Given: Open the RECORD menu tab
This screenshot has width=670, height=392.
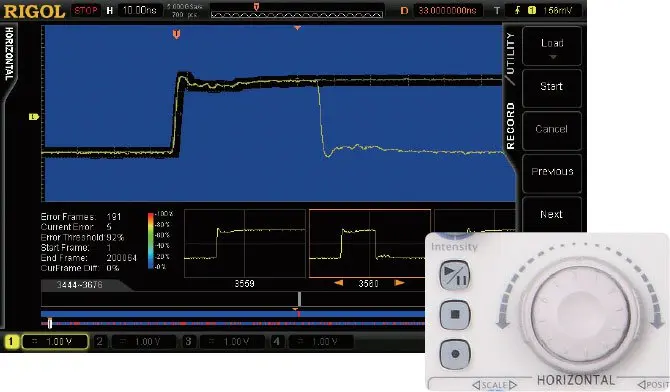Looking at the screenshot, I should tap(510, 126).
